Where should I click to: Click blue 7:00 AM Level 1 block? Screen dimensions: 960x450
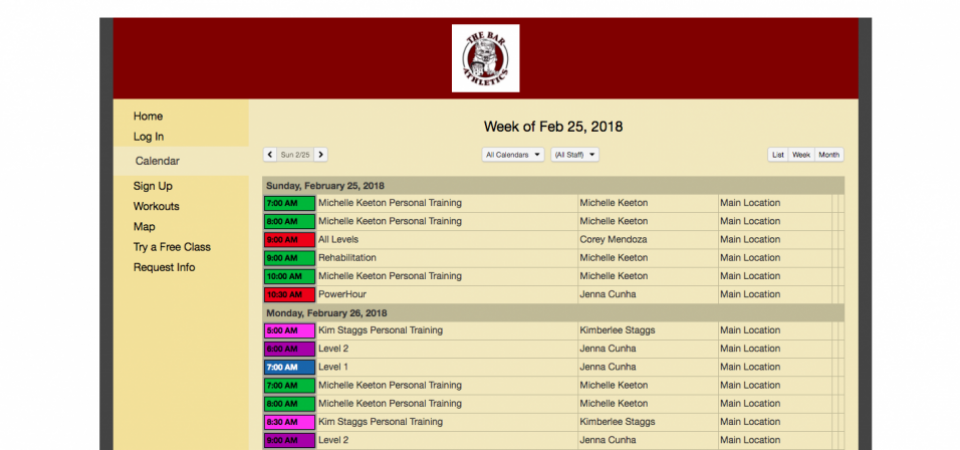[x=290, y=367]
